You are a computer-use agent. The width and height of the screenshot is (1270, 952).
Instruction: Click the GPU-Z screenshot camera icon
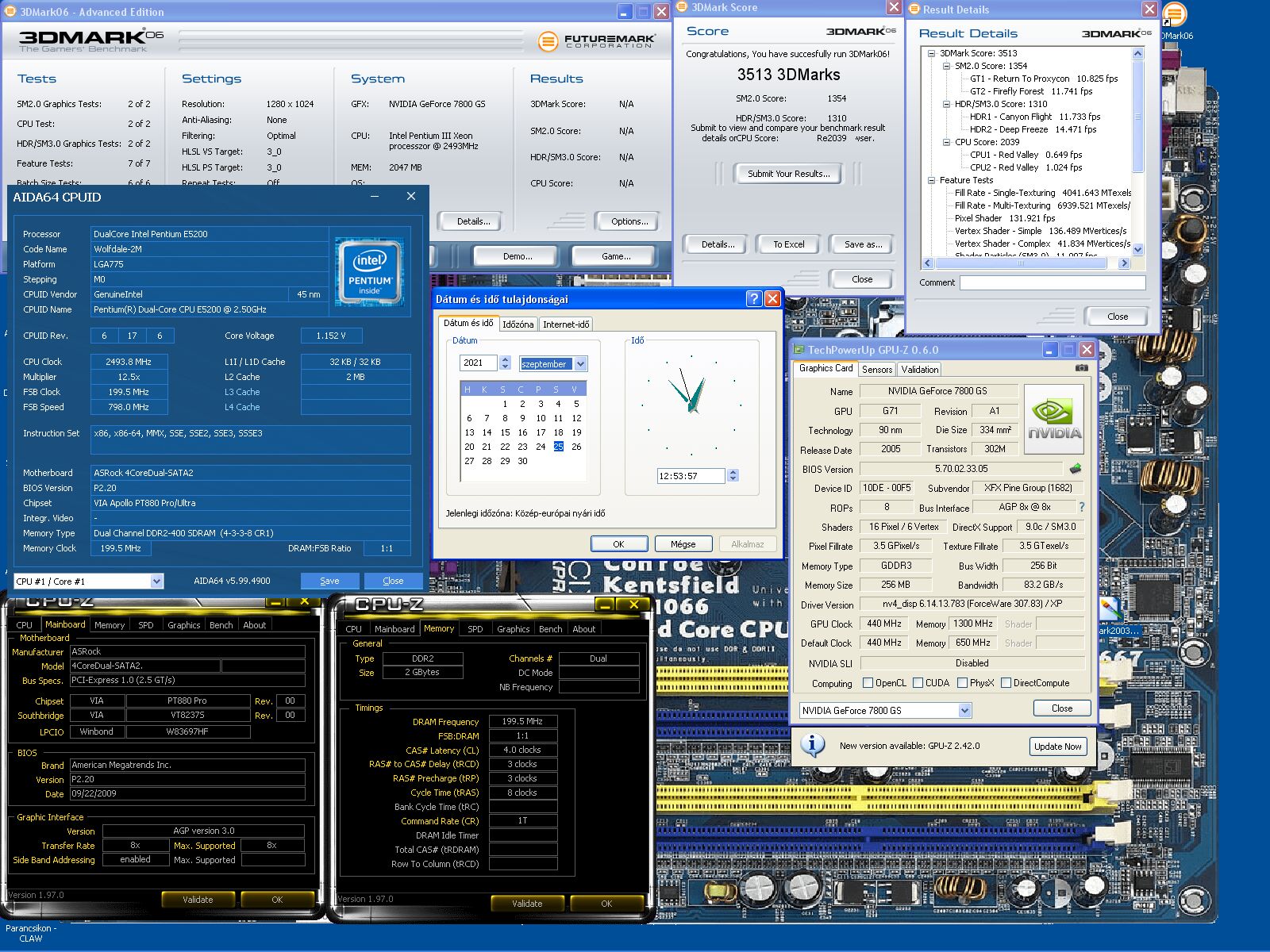point(1081,368)
